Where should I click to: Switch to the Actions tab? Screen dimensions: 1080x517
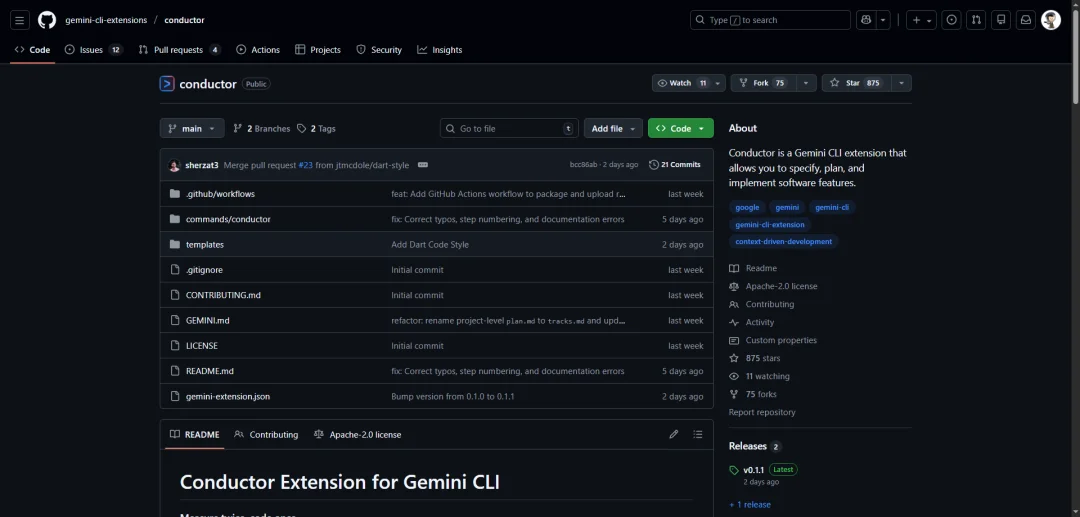click(x=258, y=50)
